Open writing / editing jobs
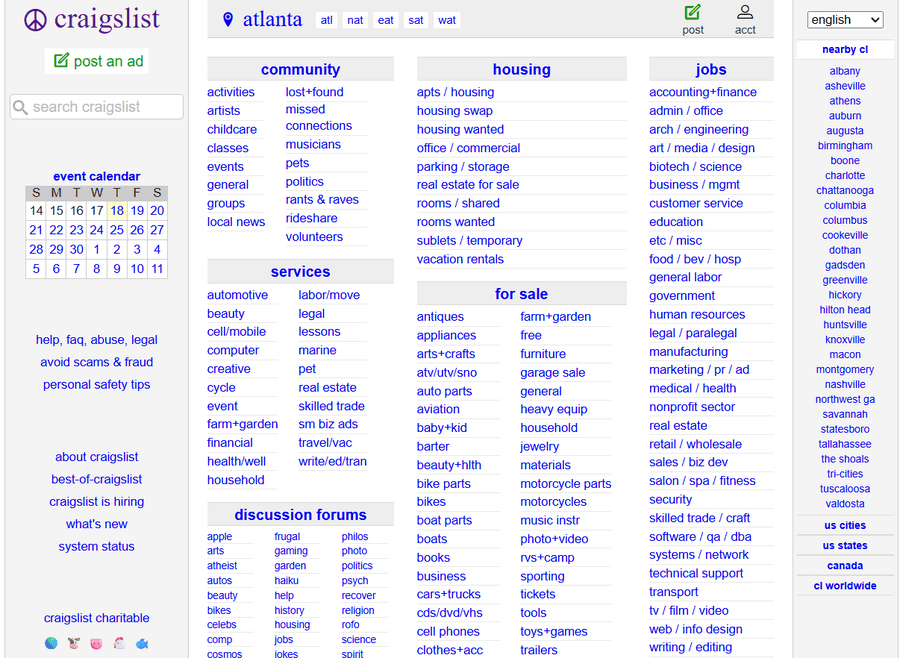This screenshot has height=658, width=900. pos(690,648)
